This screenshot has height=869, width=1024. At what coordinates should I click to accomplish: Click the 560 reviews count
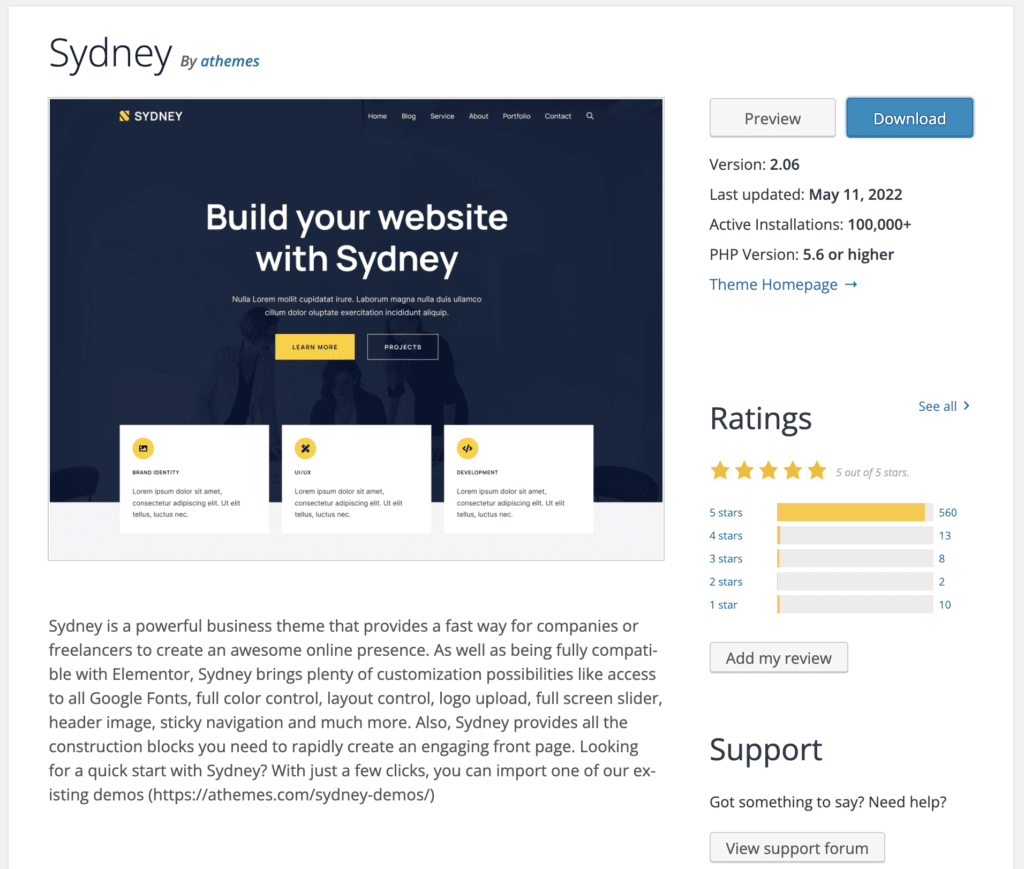click(x=948, y=513)
